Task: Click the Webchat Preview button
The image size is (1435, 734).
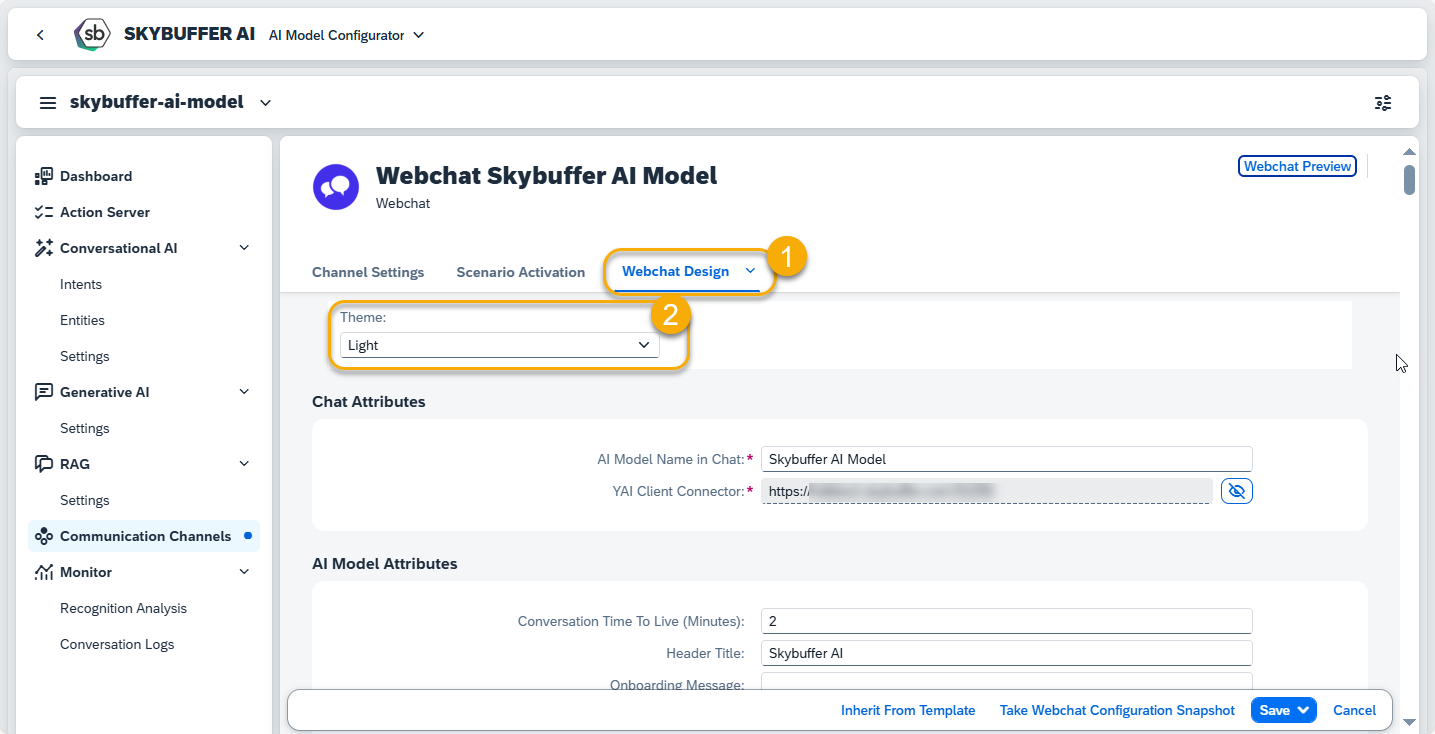Action: click(x=1297, y=166)
